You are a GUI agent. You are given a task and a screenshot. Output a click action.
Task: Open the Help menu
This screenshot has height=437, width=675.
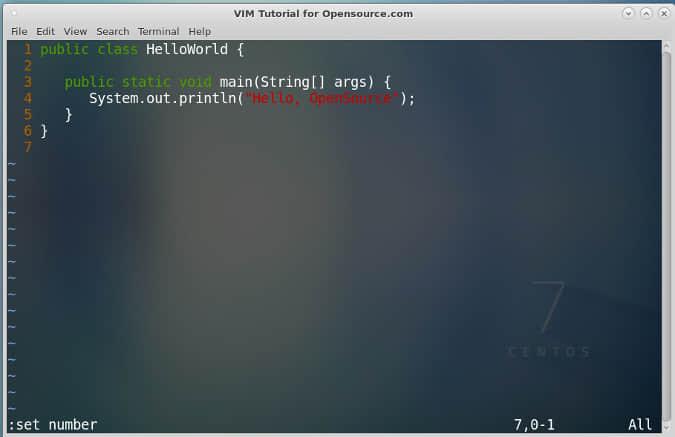pyautogui.click(x=200, y=31)
